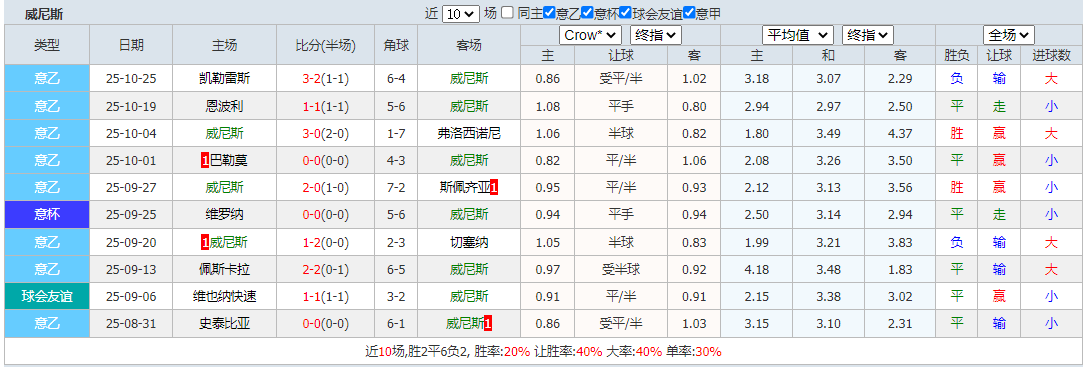Toggle the 球会友谊 filter checkbox

(x=625, y=12)
